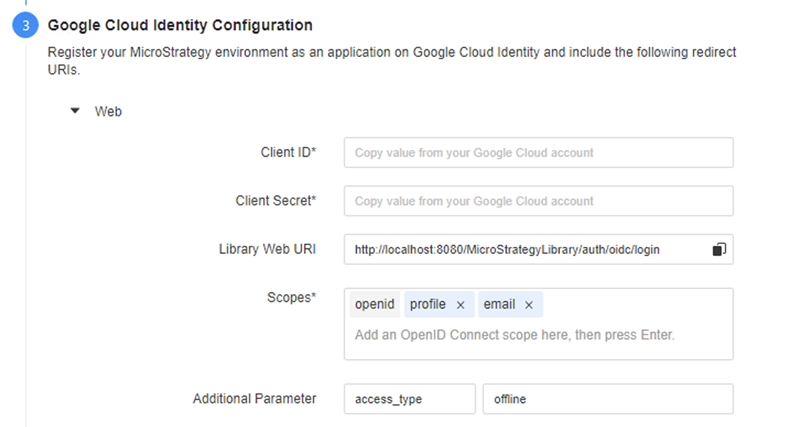800x427 pixels.
Task: Click the Google Cloud Identity Configuration heading
Action: click(180, 25)
